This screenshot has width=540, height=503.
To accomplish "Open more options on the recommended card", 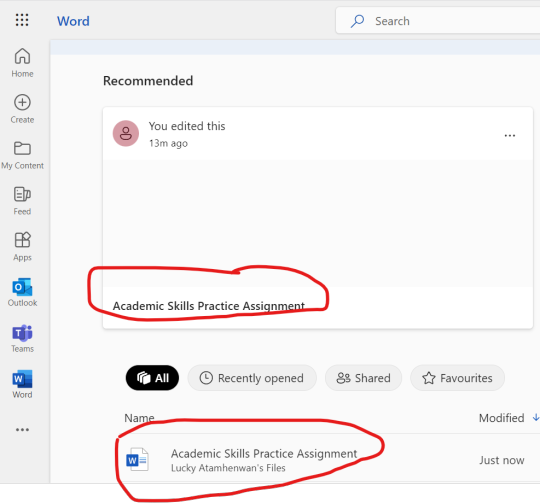I will click(510, 136).
